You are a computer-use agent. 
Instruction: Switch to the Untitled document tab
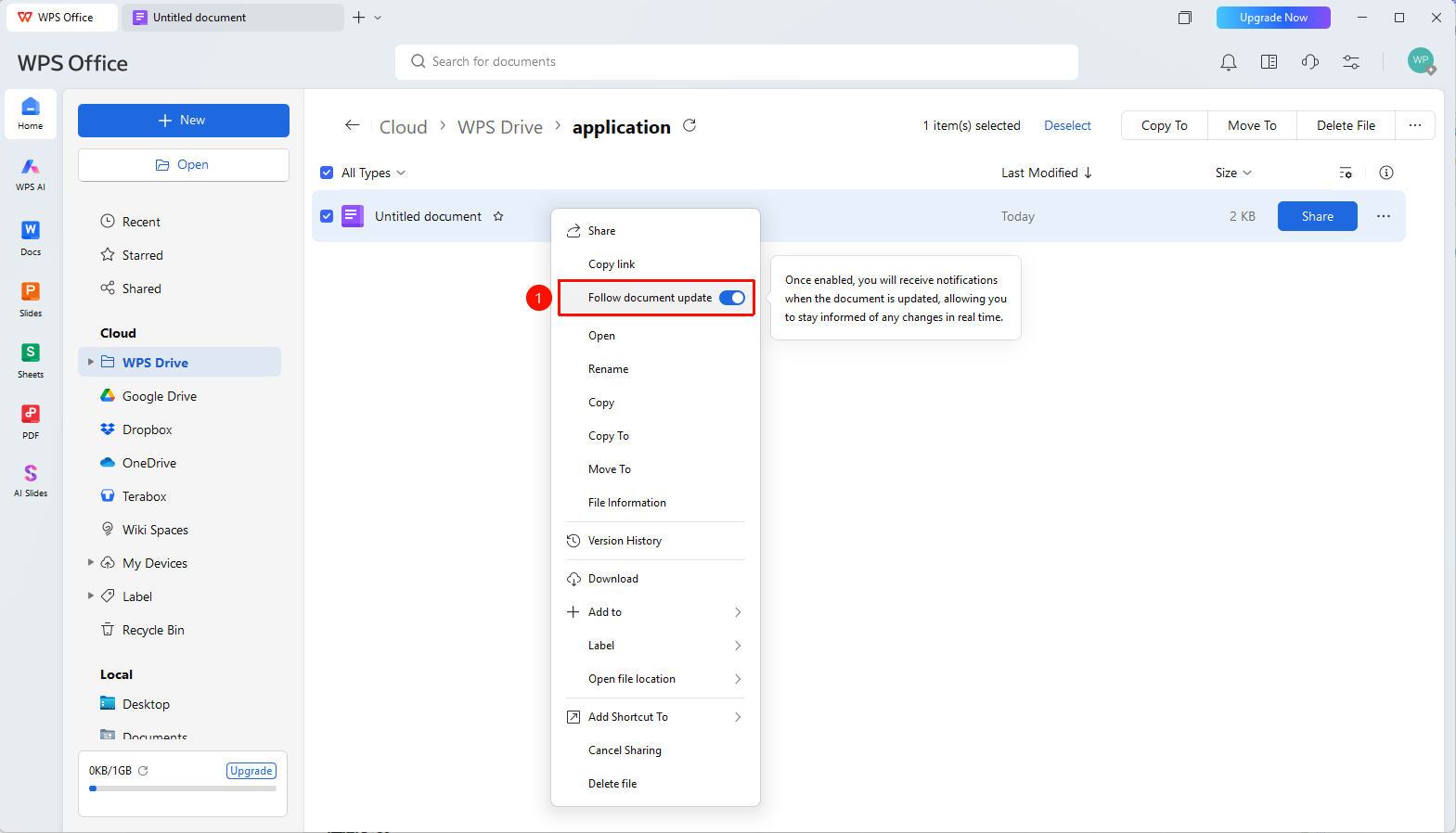(x=234, y=18)
